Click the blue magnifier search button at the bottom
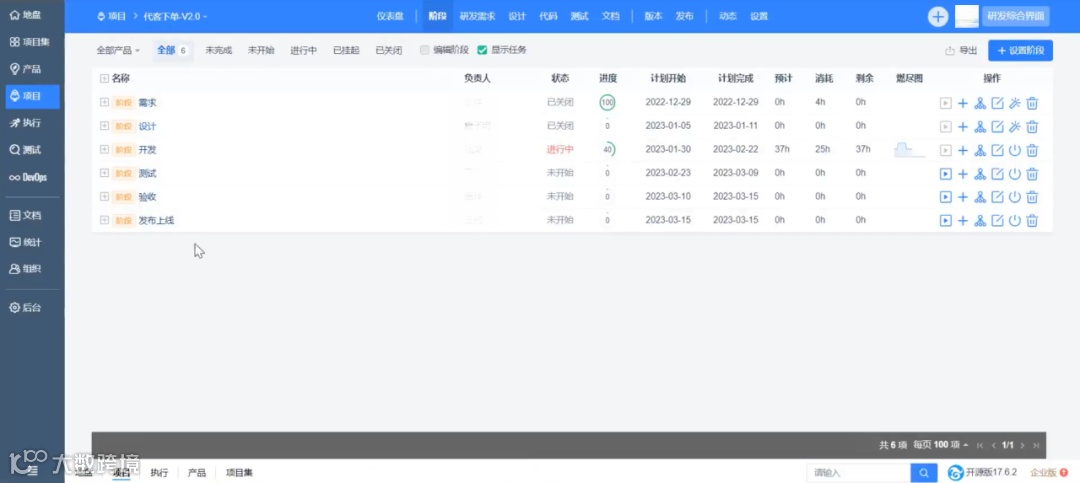 tap(924, 473)
